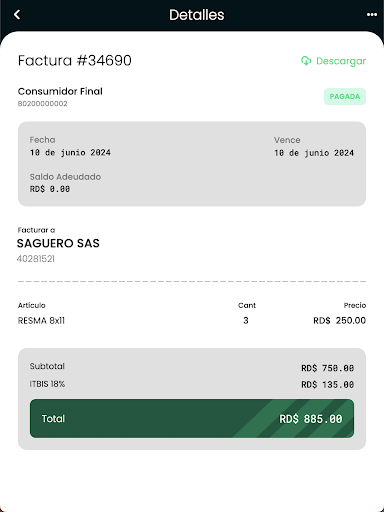Screen dimensions: 384x512
Task: Select the NCF number B0200000002
Action: click(42, 104)
